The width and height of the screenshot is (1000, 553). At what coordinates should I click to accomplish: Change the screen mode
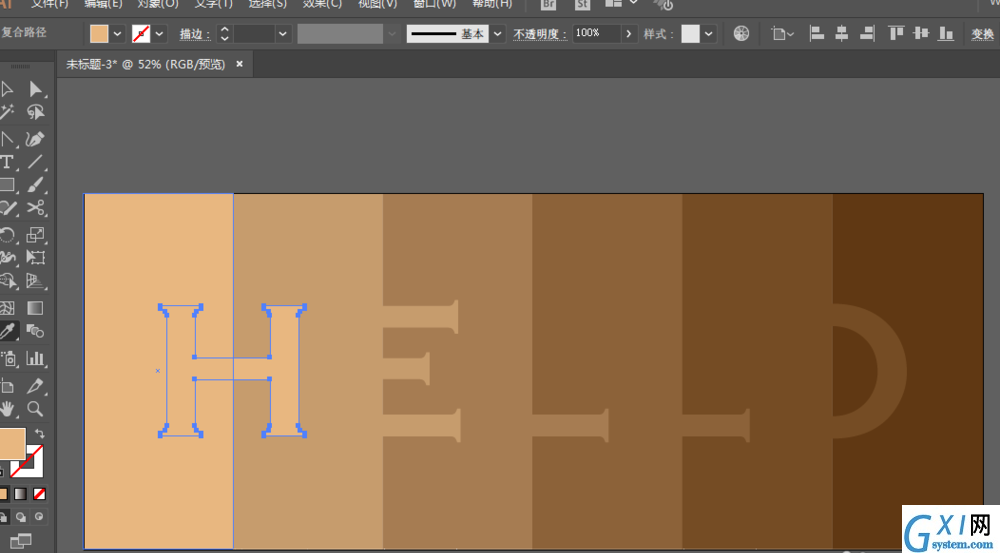20,540
